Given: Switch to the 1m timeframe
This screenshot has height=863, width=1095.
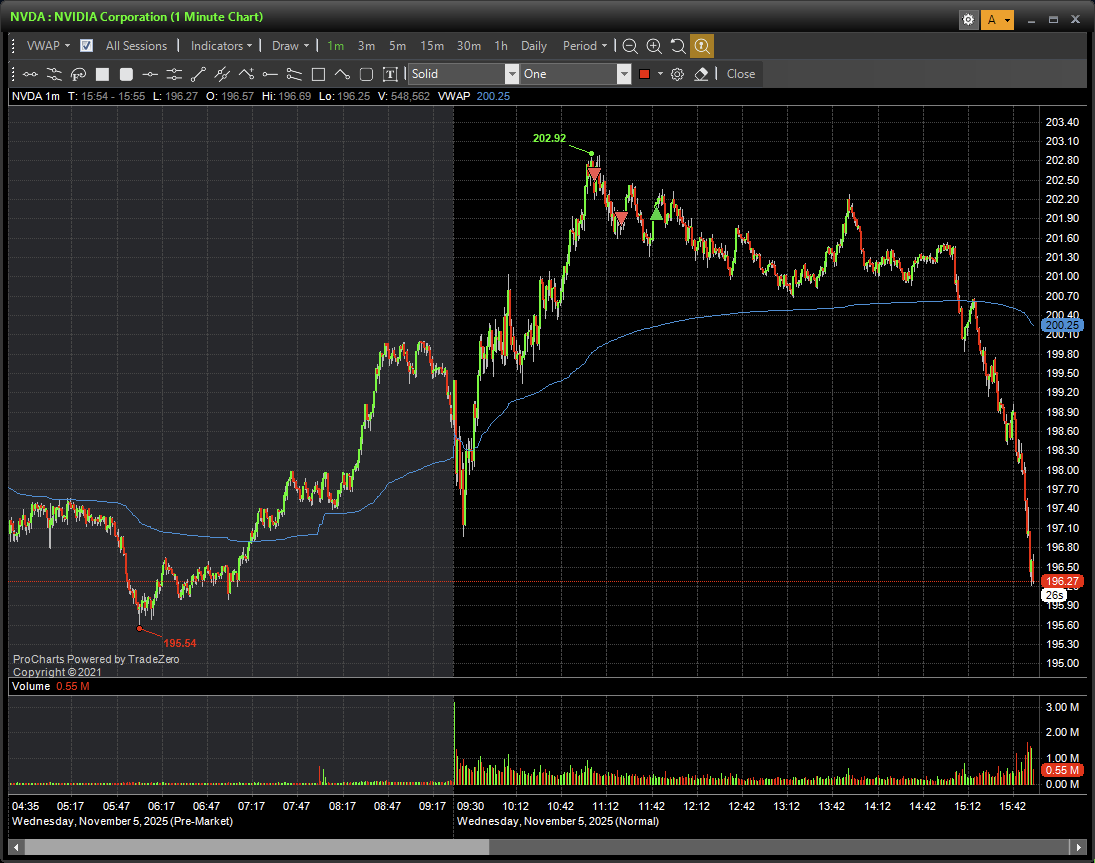Looking at the screenshot, I should (336, 46).
